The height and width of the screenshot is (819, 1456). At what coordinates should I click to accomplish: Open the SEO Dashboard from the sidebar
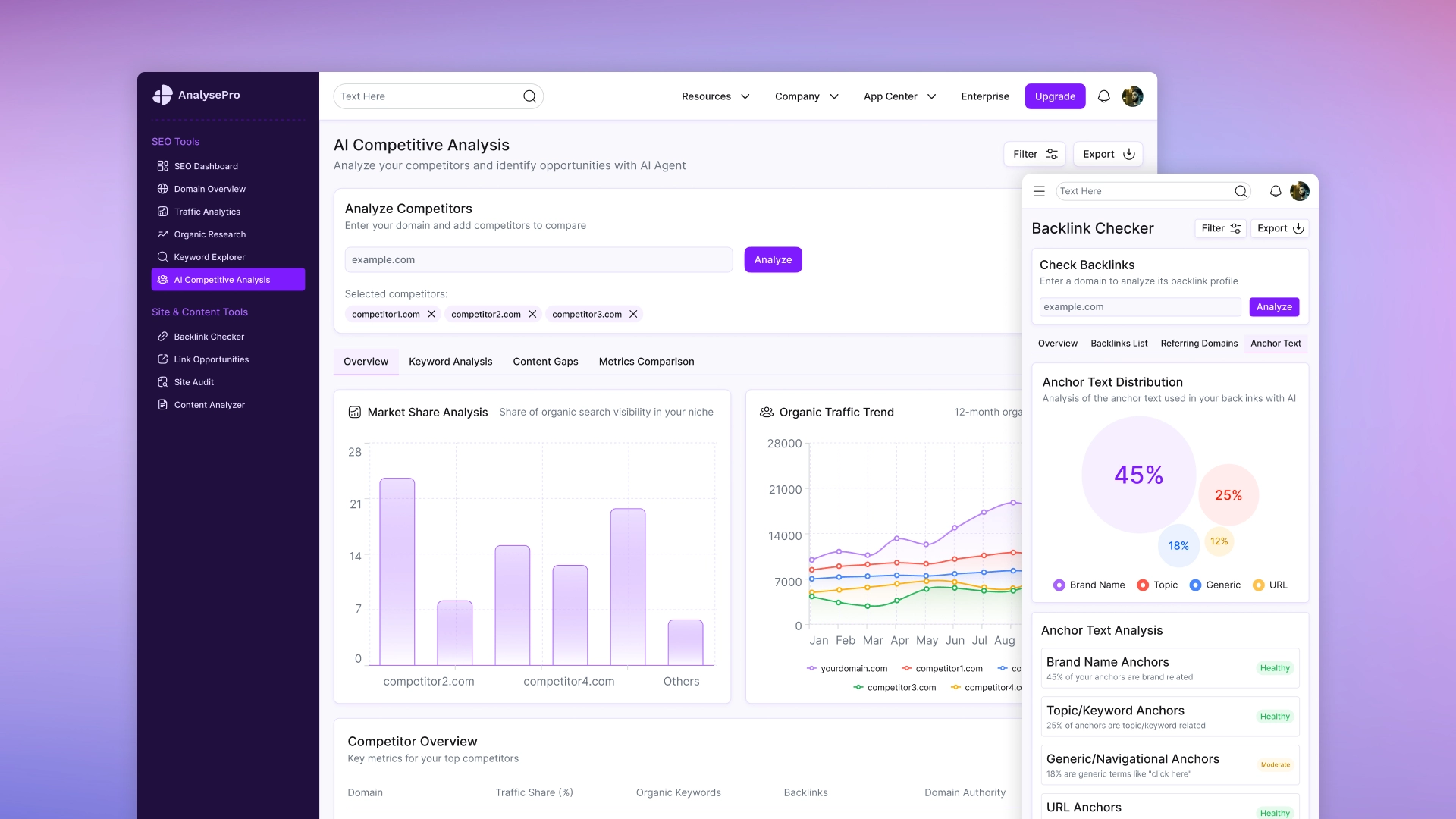click(x=207, y=165)
